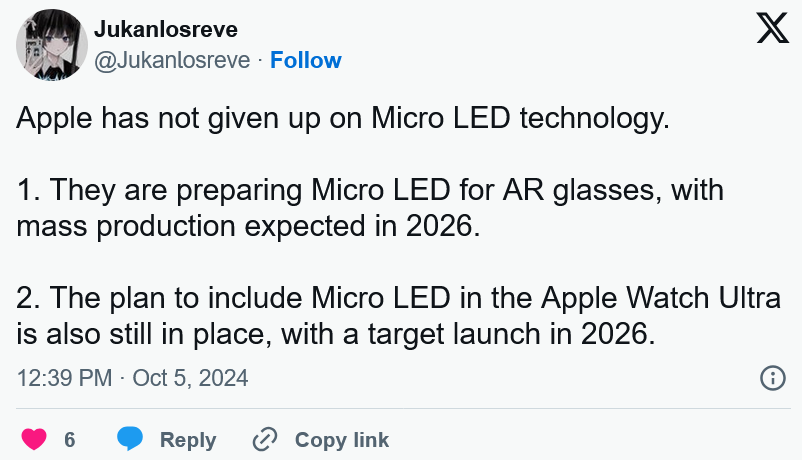The width and height of the screenshot is (802, 460).
Task: Click the Oct 5, 2024 date text
Action: click(190, 378)
